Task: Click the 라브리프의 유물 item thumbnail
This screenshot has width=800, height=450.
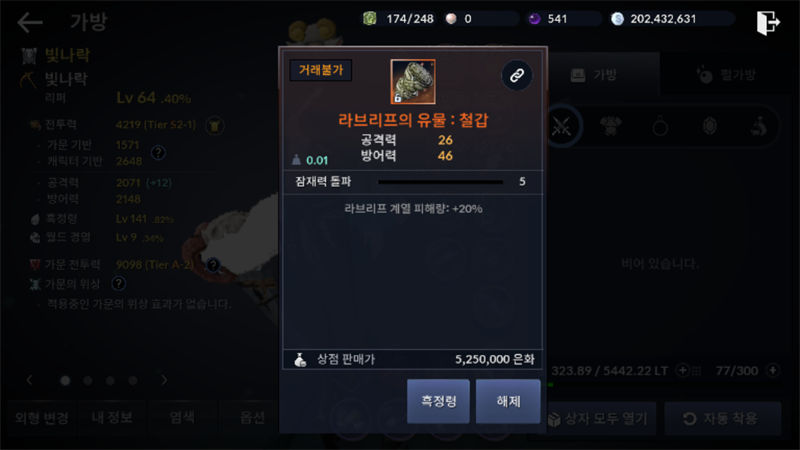Action: tap(413, 82)
